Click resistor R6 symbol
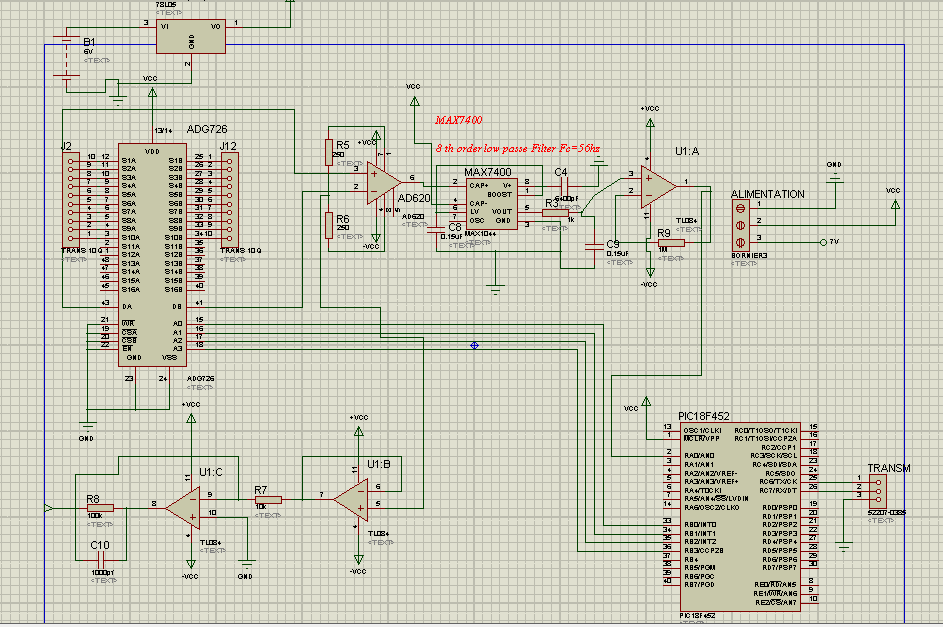Screen dimensions: 943x627 point(329,225)
